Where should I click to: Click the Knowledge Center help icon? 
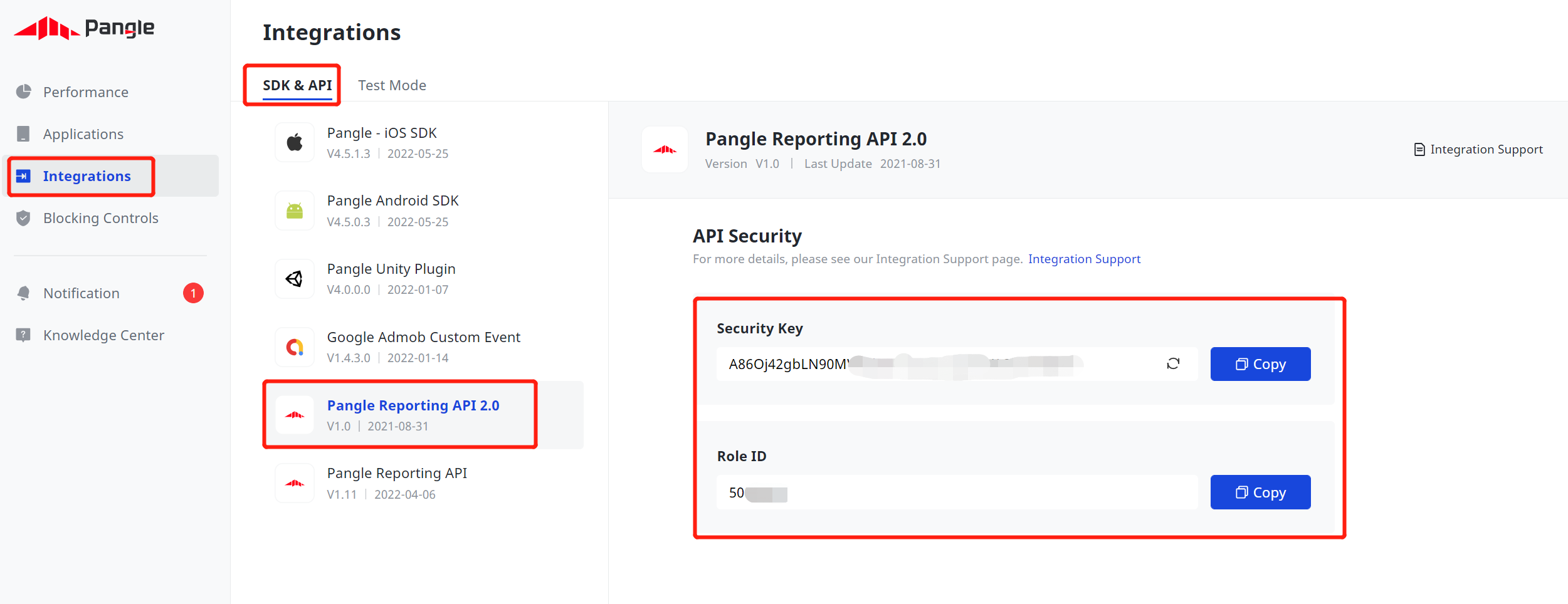pos(24,335)
